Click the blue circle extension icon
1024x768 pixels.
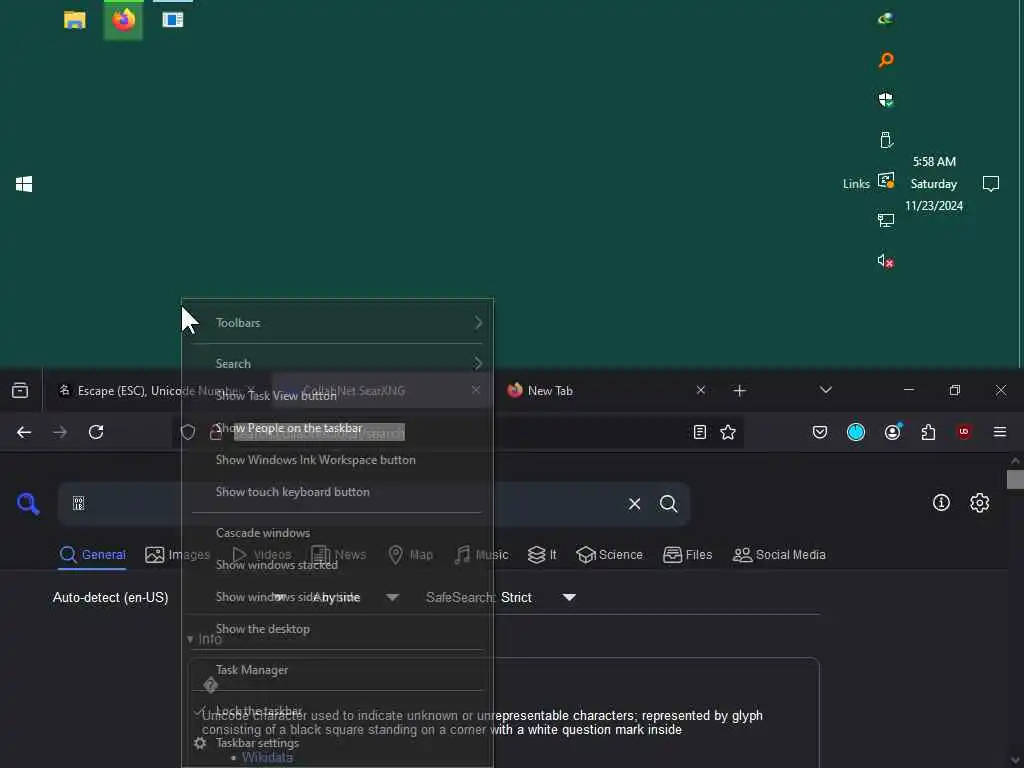856,432
